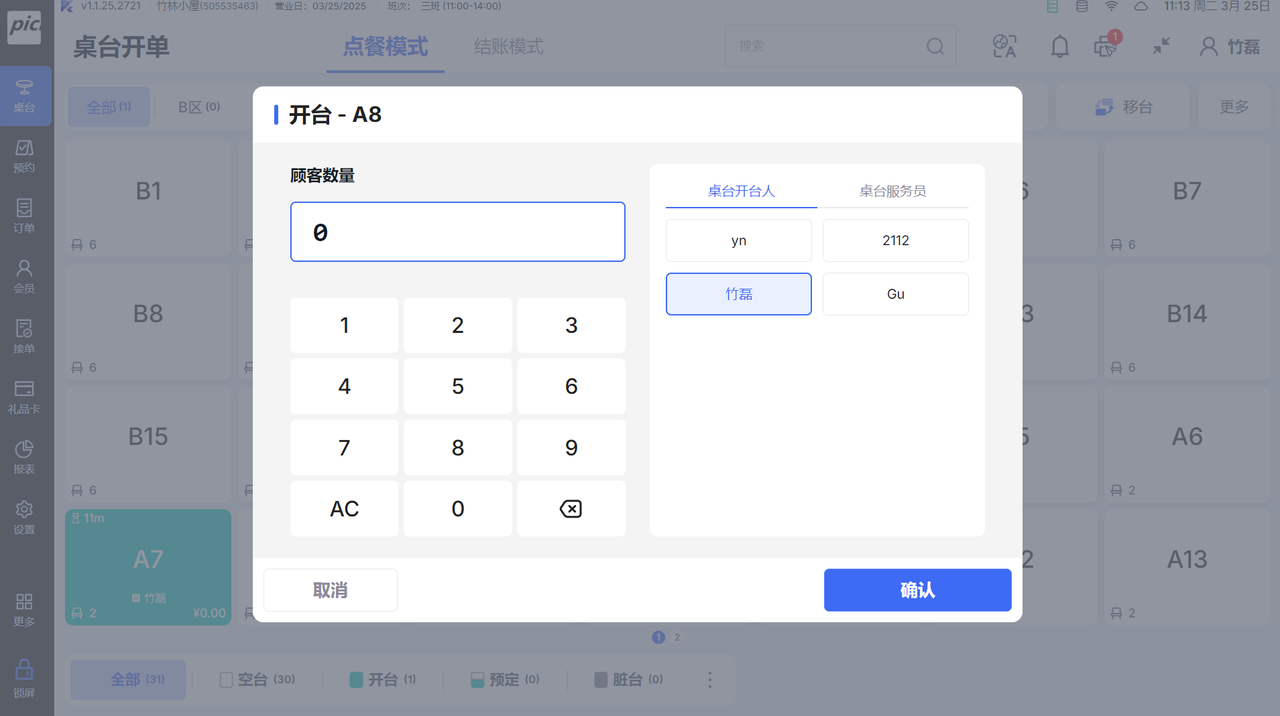This screenshot has width=1280, height=716.
Task: Switch to the 结账模式 tab
Action: (509, 46)
